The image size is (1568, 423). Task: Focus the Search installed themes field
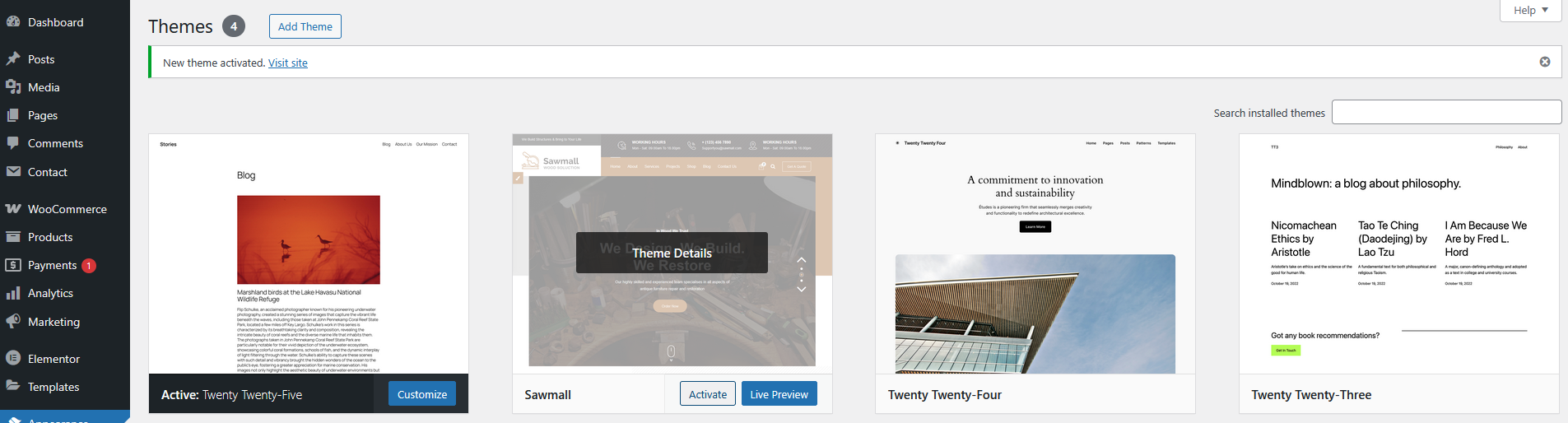click(x=1446, y=112)
